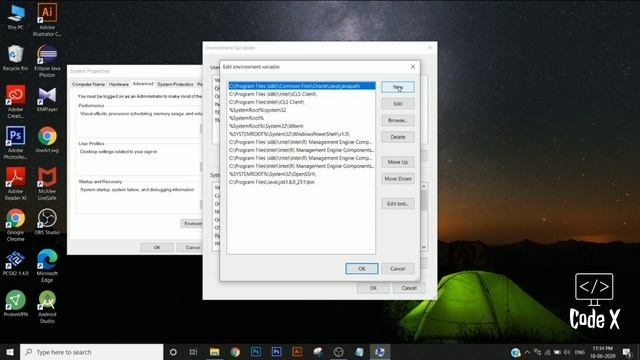Click the Edit text... button
This screenshot has height=360, width=640.
[x=398, y=204]
